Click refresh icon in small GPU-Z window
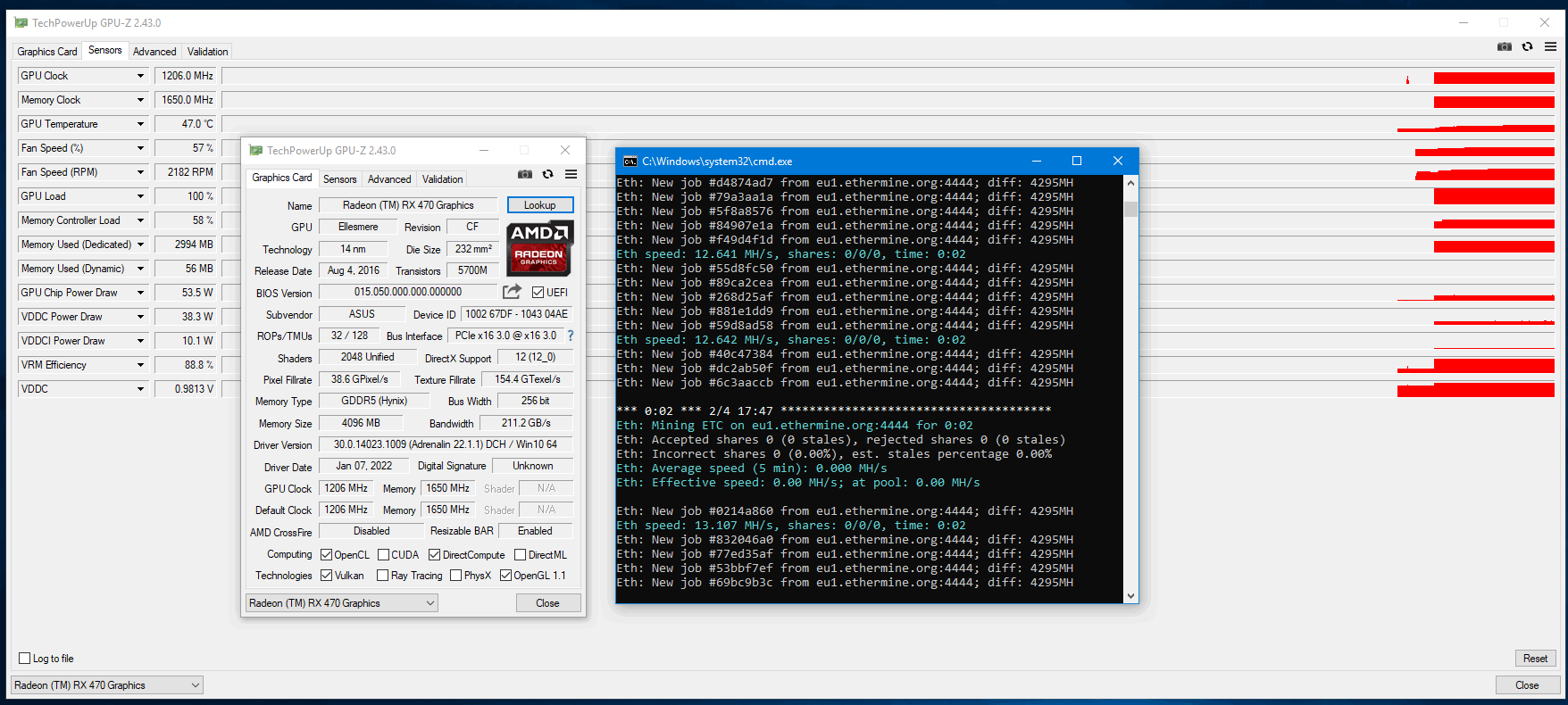1568x705 pixels. (x=547, y=174)
